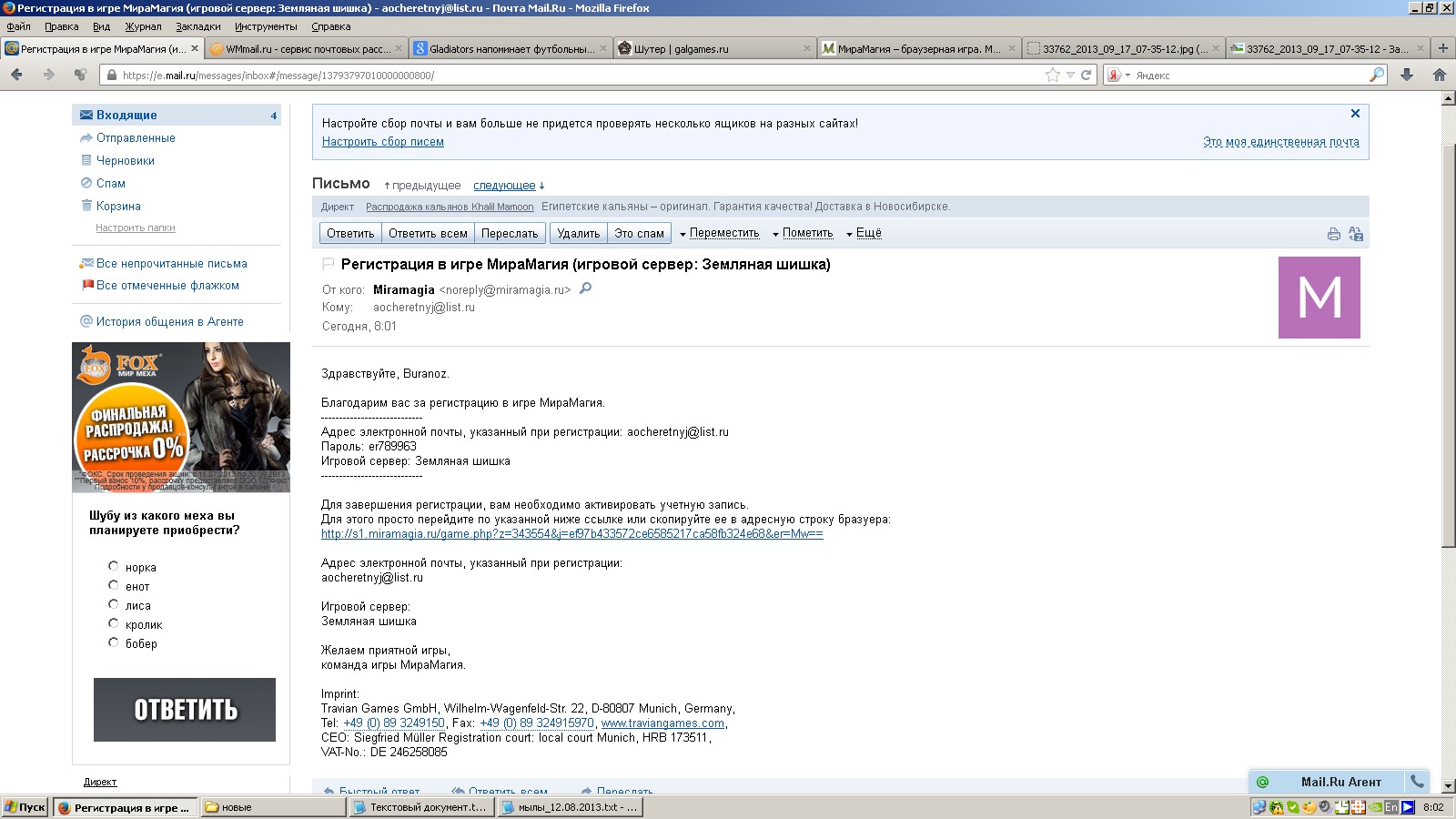
Task: Mark letter as spam with 'Это спам'
Action: coord(639,234)
